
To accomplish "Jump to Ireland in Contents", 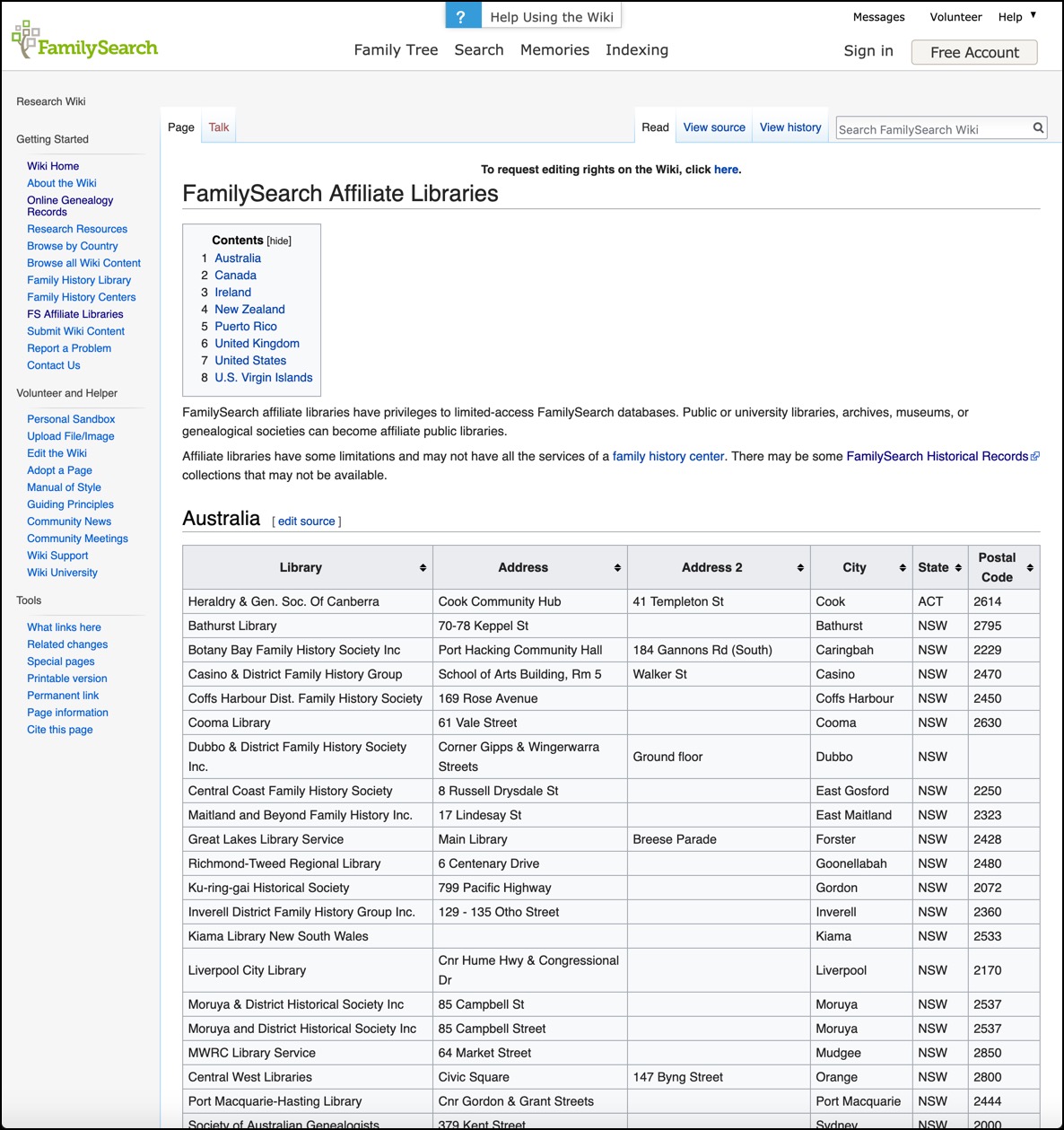I will coord(232,293).
